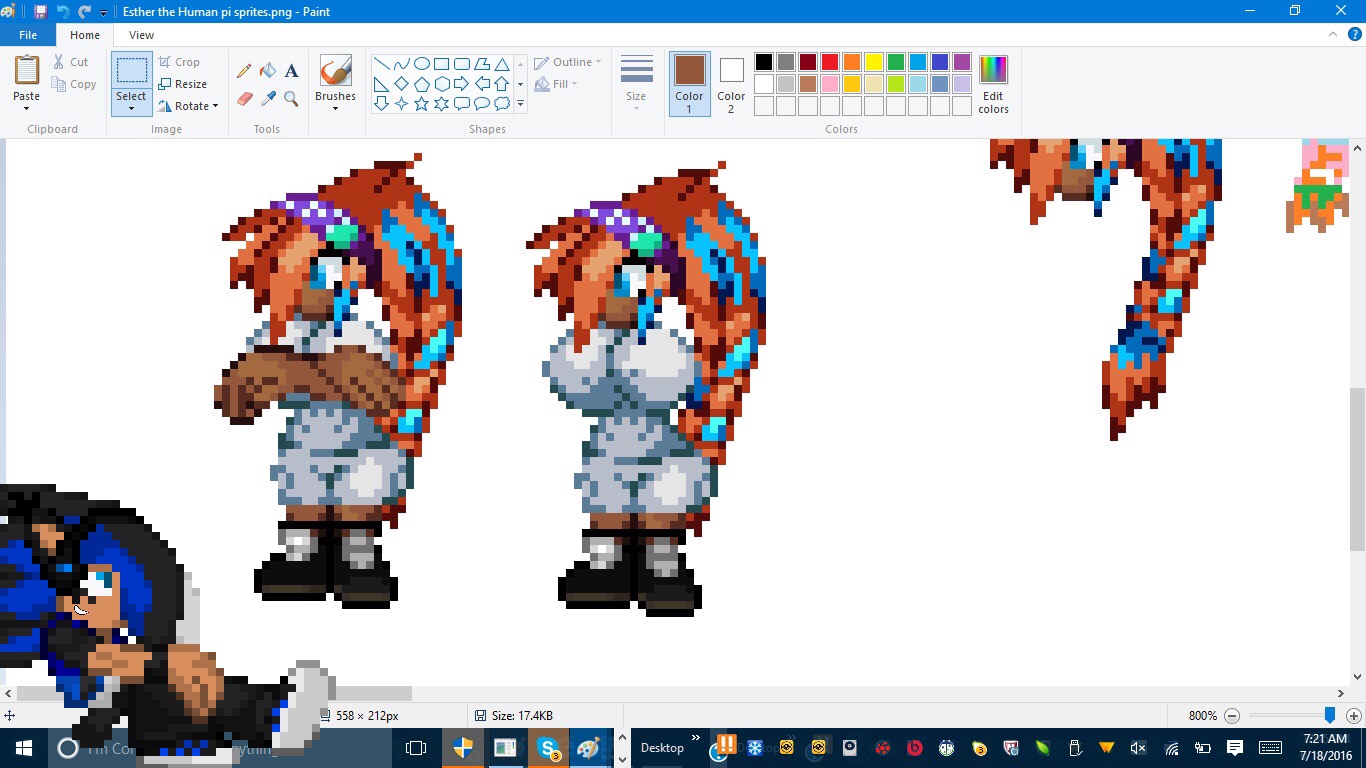Viewport: 1366px width, 768px height.
Task: Choose the Oval shape
Action: (421, 64)
